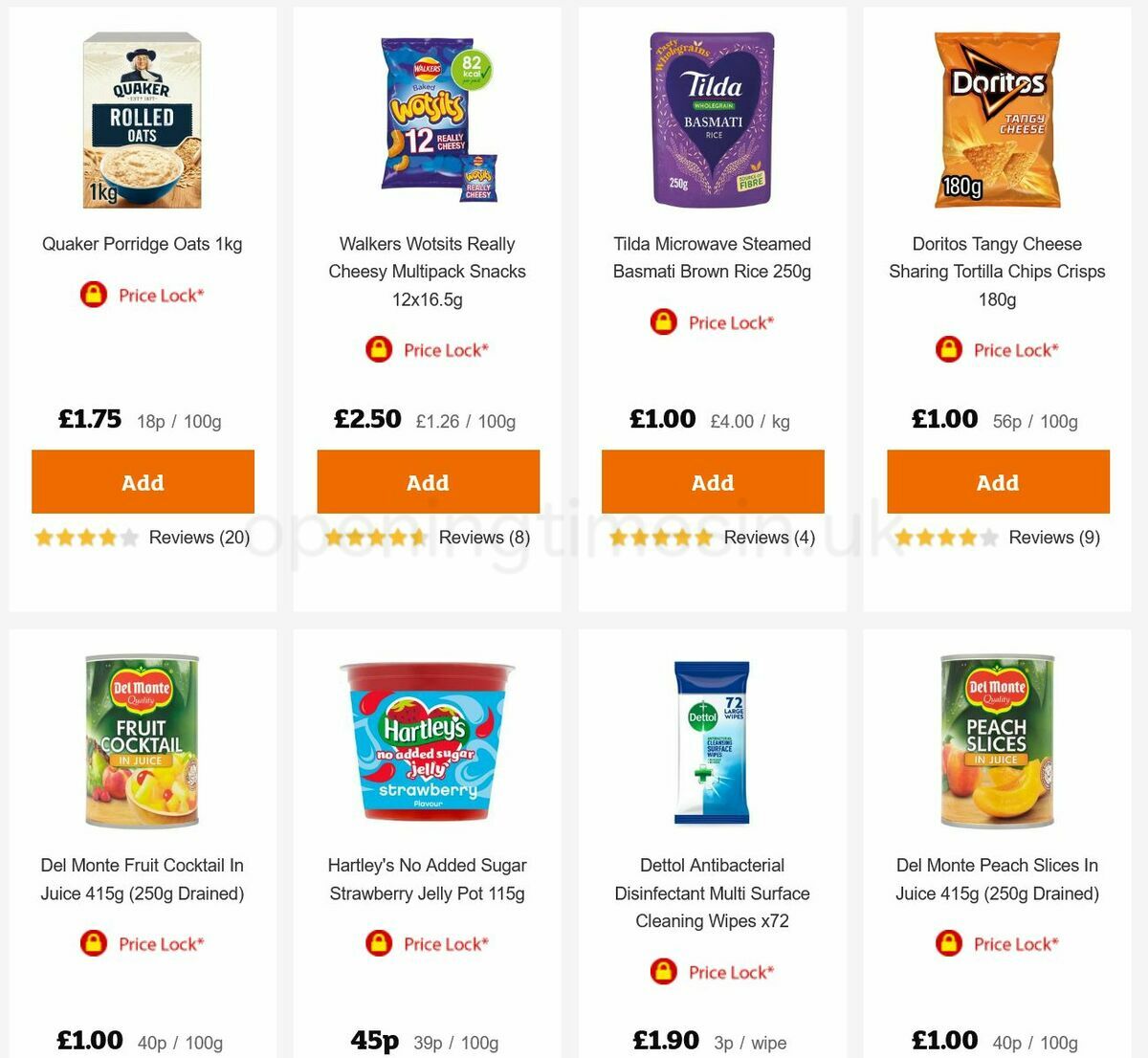This screenshot has width=1148, height=1058.
Task: Select the Price Lock icon under Tilda Basmati Rice
Action: [x=664, y=322]
